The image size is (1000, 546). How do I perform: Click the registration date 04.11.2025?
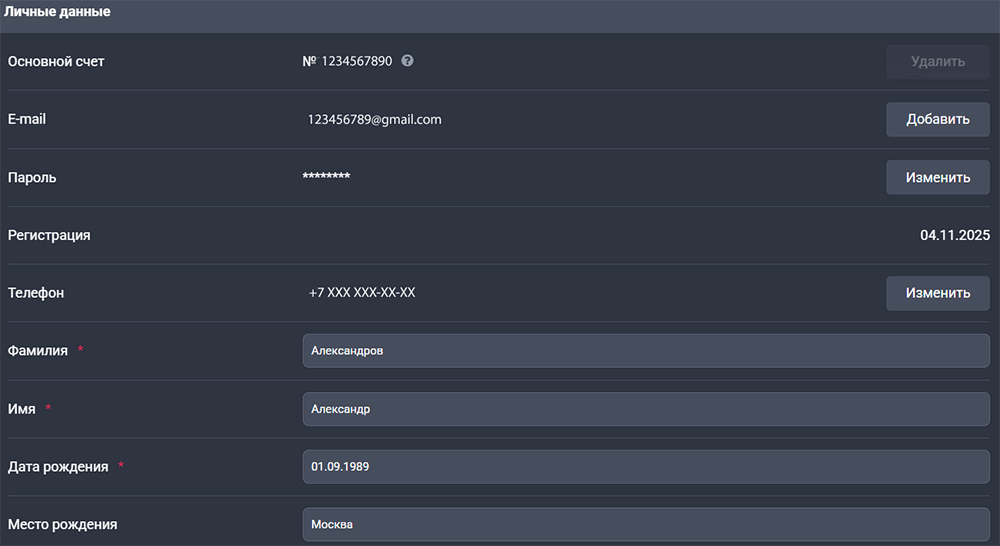pos(954,235)
